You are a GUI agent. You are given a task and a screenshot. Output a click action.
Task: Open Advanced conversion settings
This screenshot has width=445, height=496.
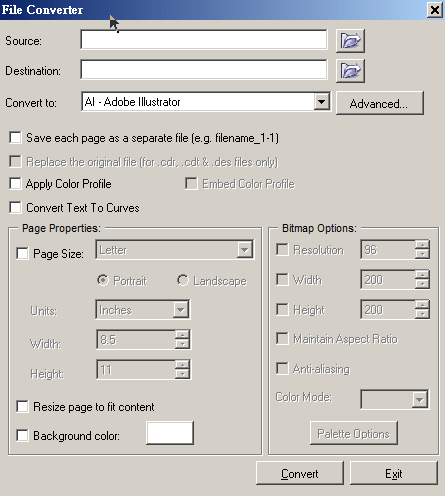[380, 103]
